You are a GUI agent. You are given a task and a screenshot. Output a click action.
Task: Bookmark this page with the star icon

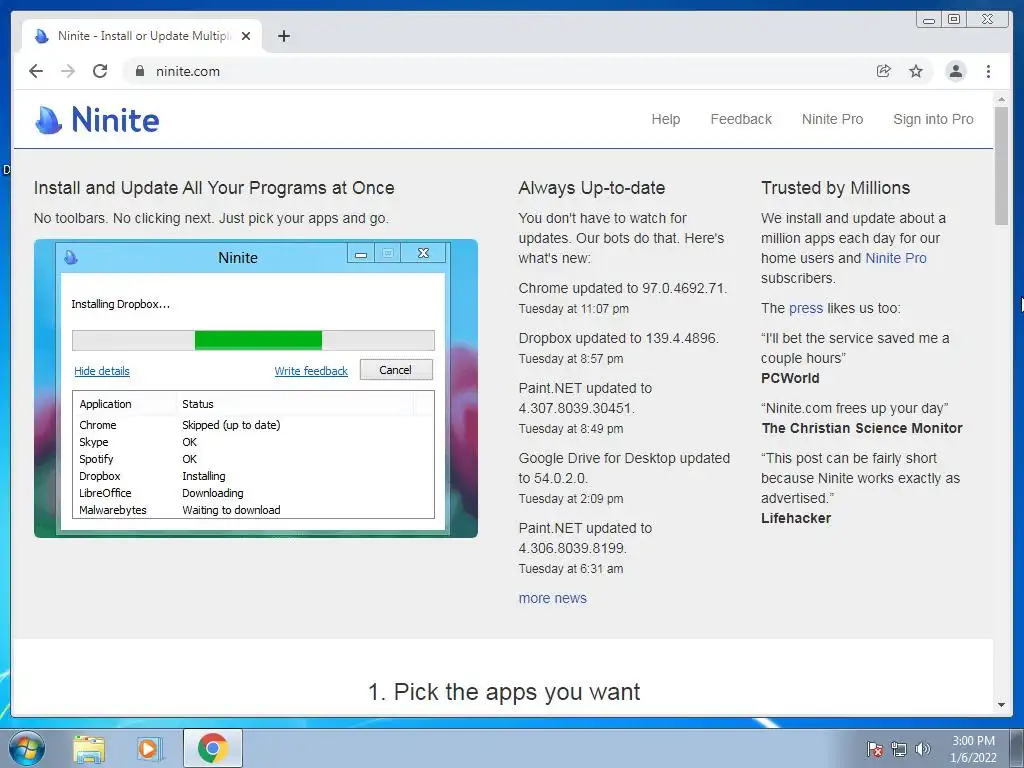(x=916, y=71)
